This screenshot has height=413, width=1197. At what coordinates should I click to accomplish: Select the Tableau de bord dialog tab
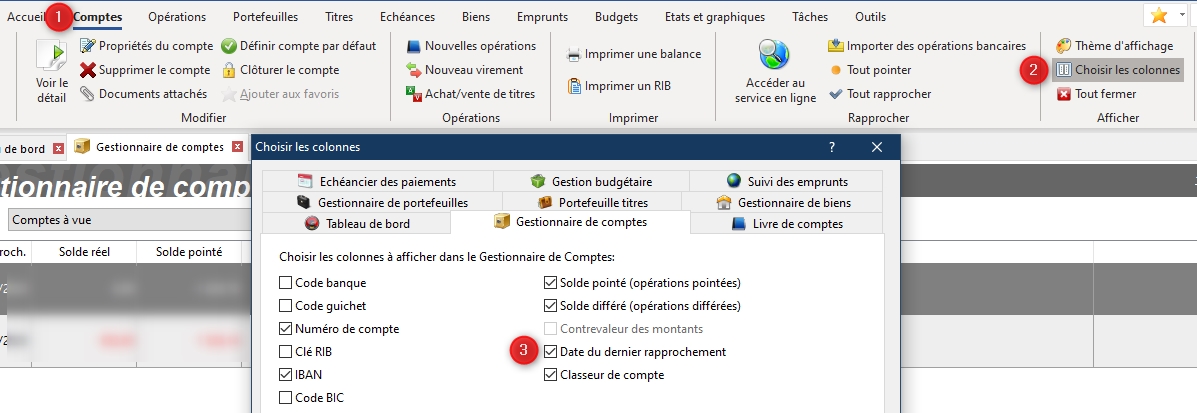pyautogui.click(x=356, y=224)
